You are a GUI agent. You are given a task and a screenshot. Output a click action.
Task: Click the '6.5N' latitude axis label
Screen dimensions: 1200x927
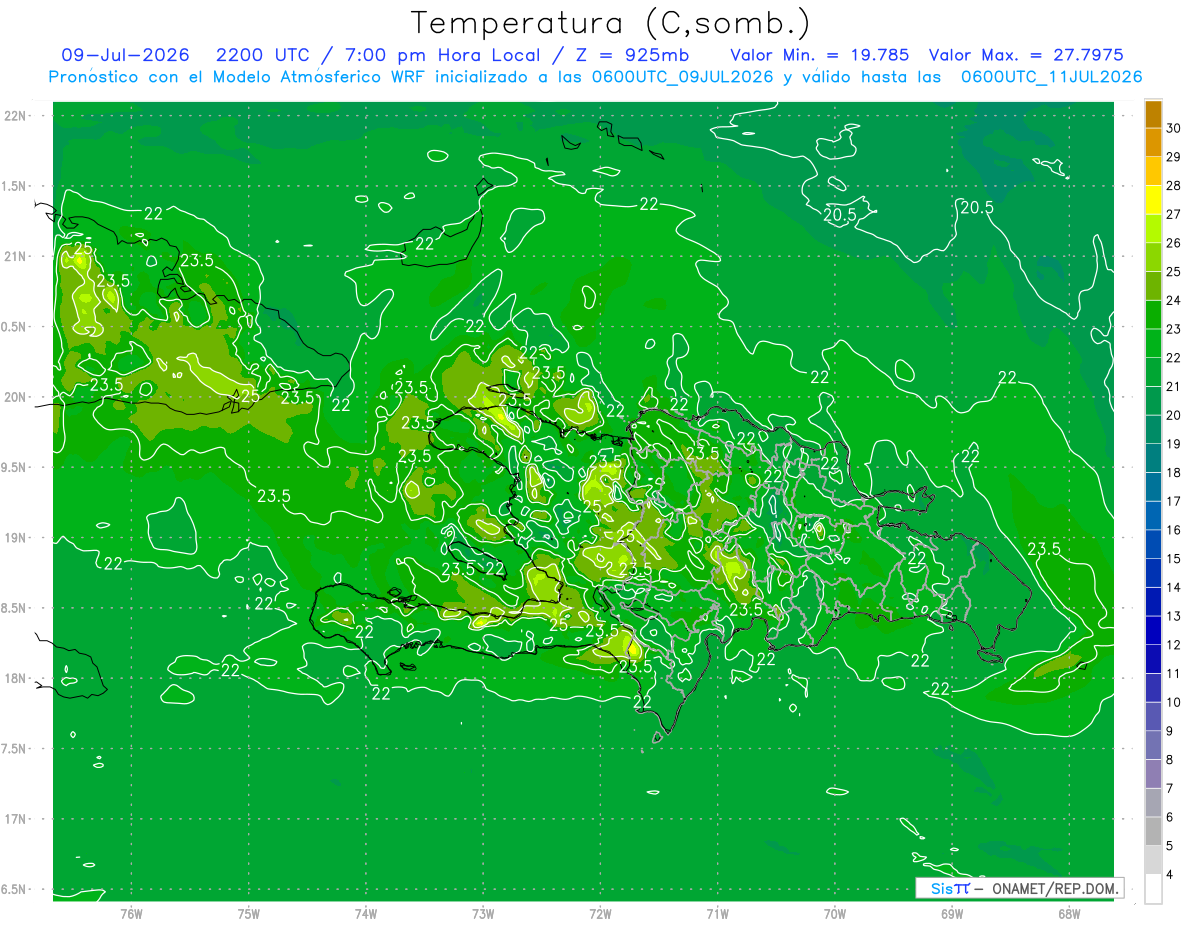pyautogui.click(x=14, y=889)
